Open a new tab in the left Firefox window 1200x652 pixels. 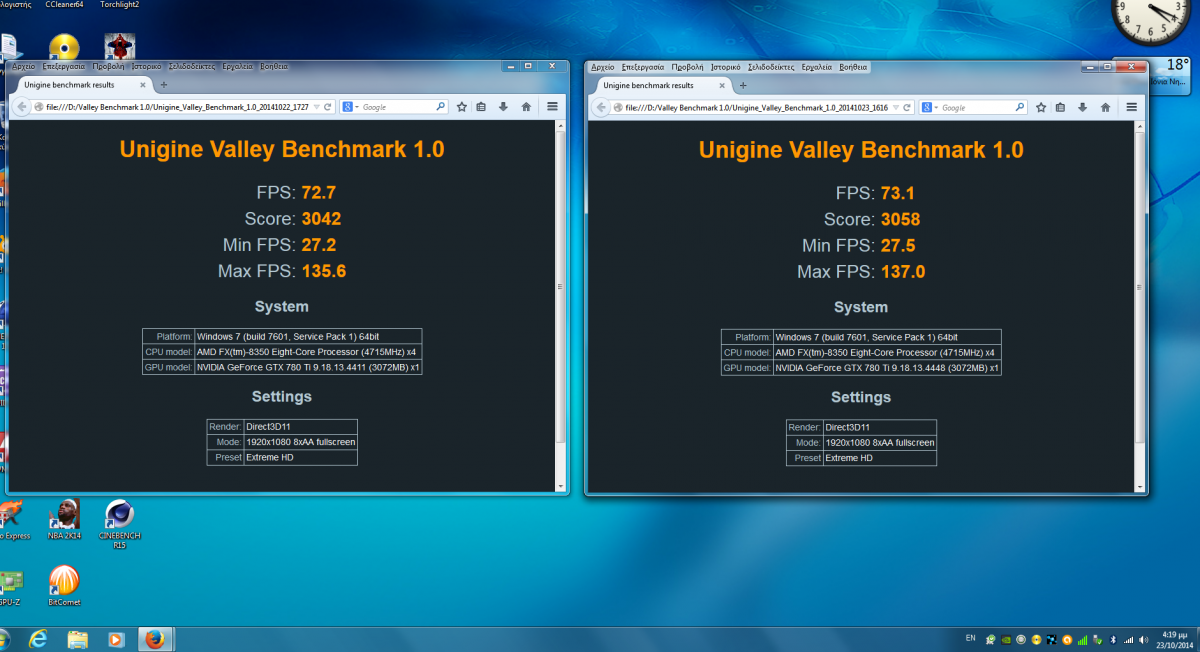pos(164,85)
